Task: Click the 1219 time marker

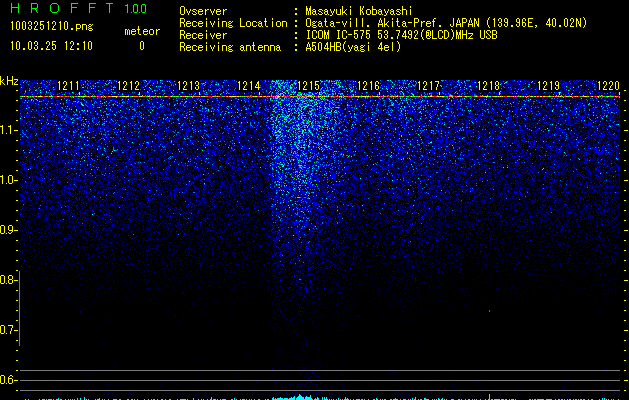Action: coord(548,86)
